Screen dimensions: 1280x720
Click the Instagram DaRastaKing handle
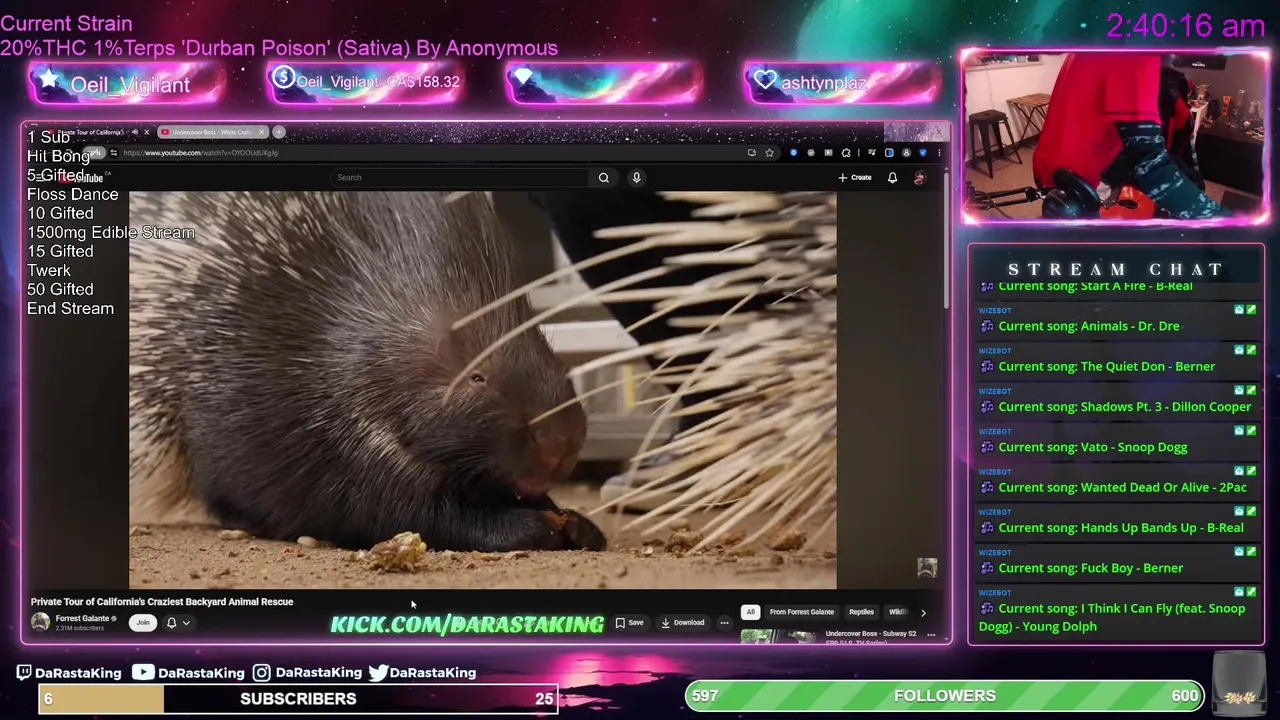pyautogui.click(x=318, y=673)
